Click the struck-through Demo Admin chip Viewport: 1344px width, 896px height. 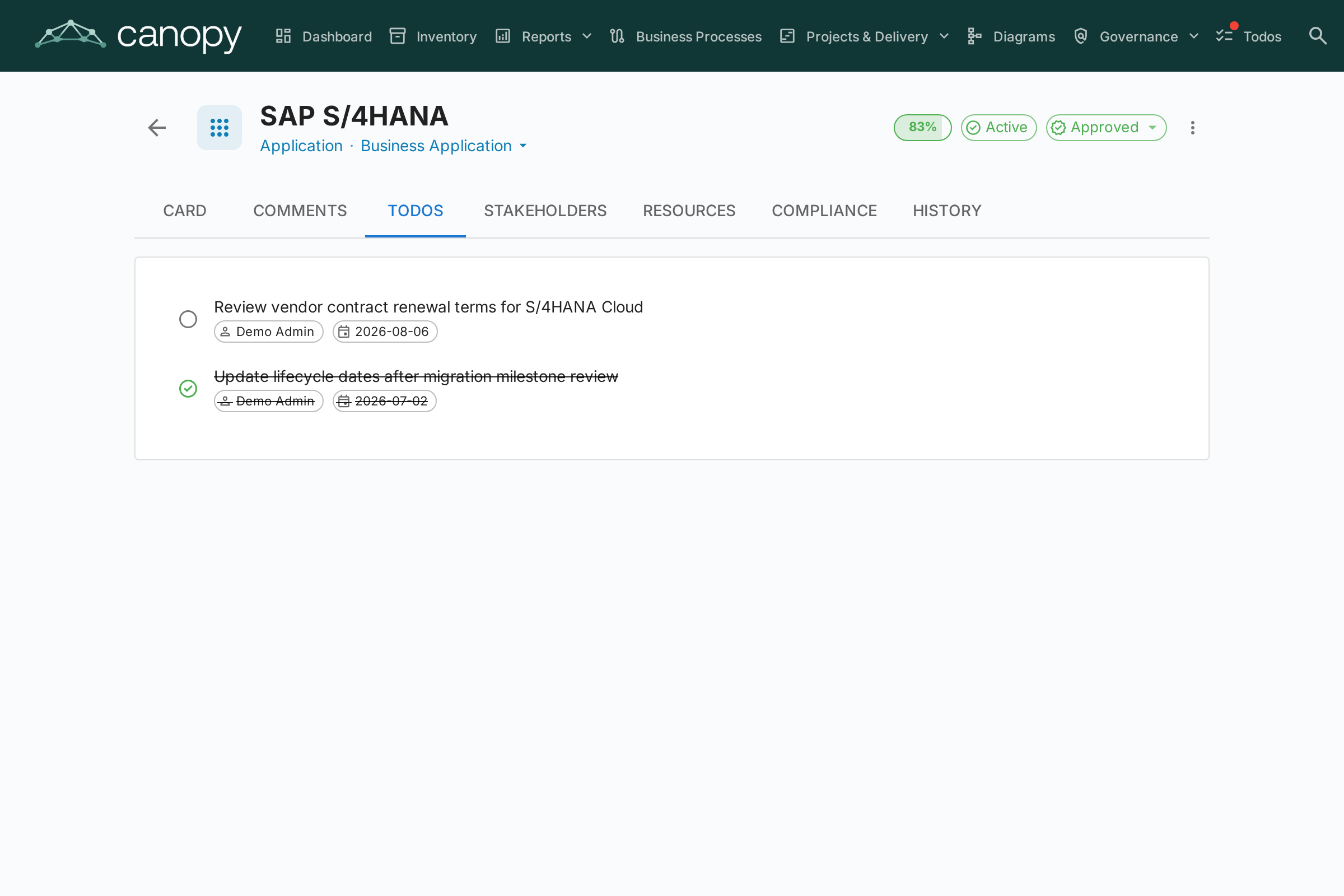tap(269, 401)
